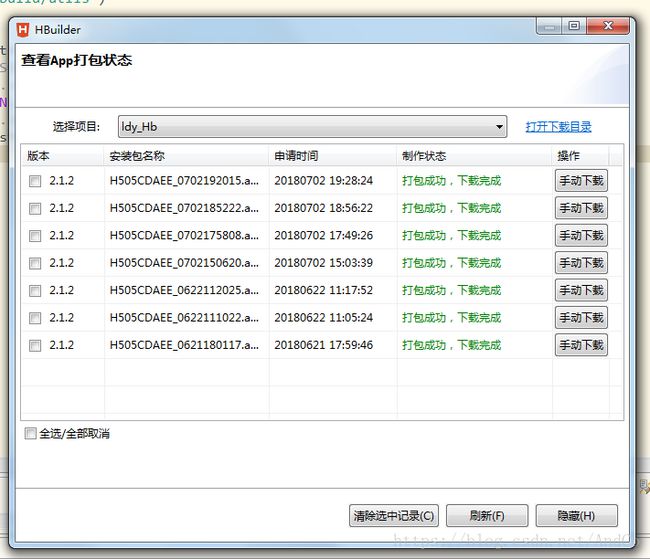Screen dimensions: 650x559
Task: Select checkbox of H505CDAEE_0702175808 row
Action: 35,236
